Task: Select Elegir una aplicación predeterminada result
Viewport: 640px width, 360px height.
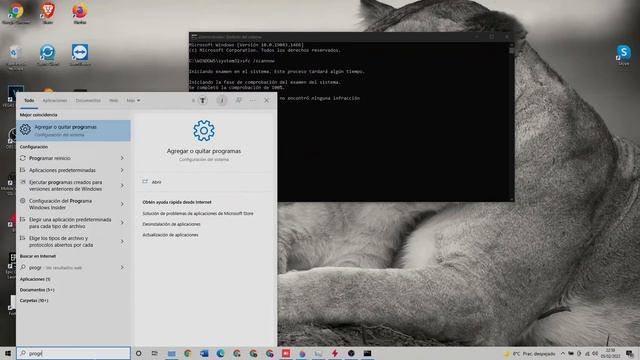Action: 68,223
